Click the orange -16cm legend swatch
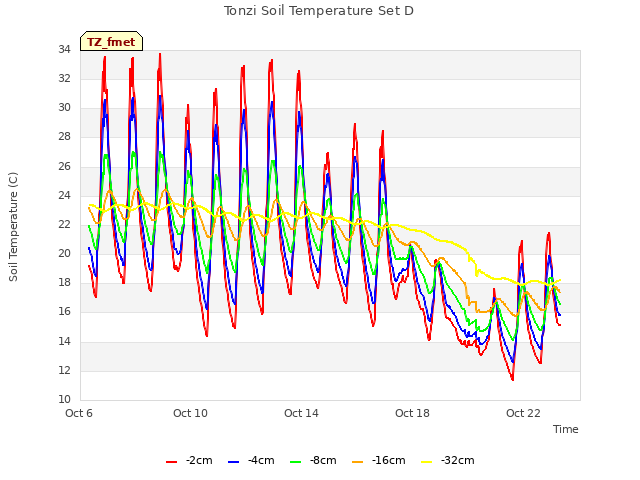 (x=358, y=461)
